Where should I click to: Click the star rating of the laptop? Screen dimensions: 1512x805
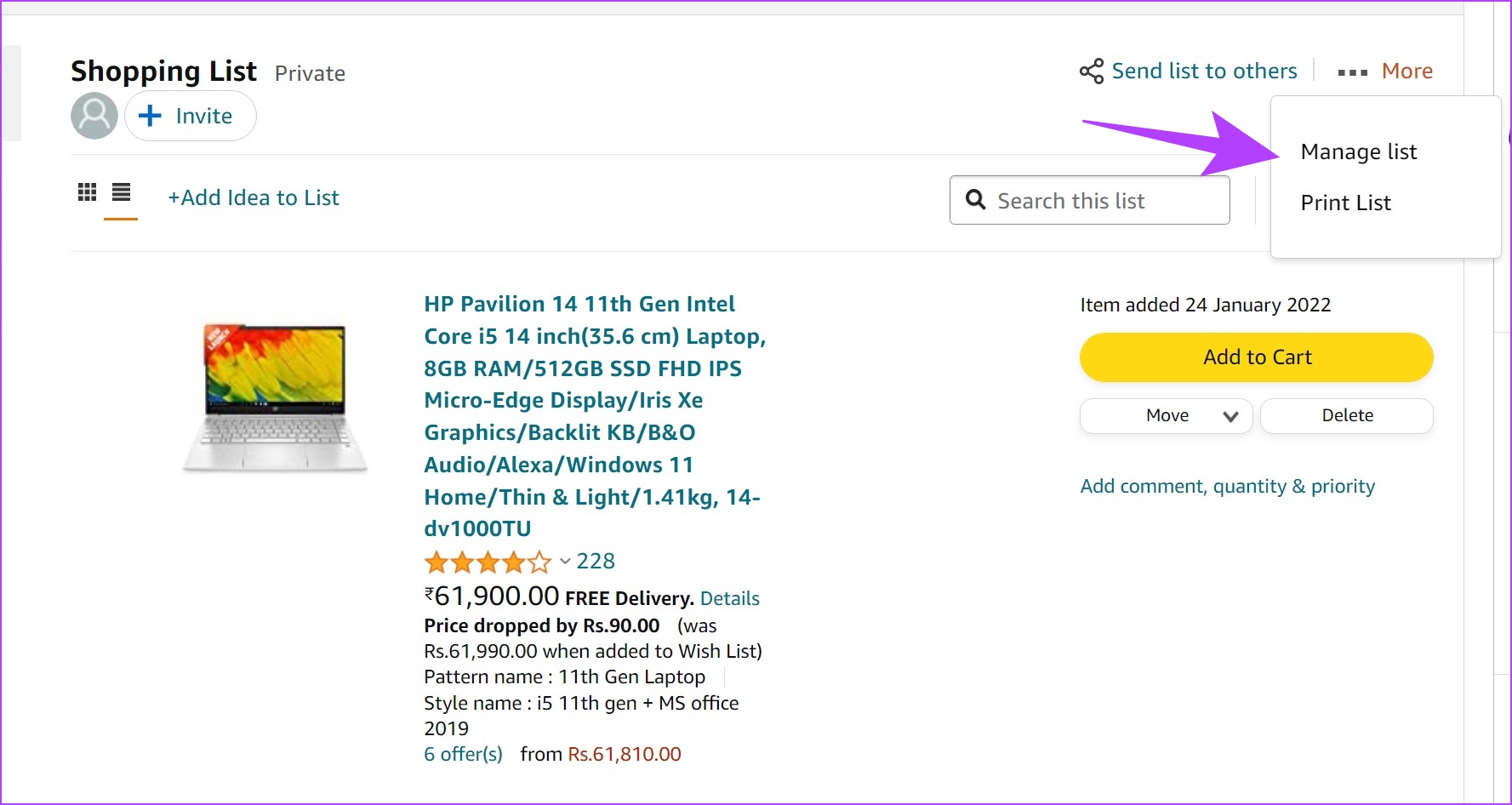488,562
